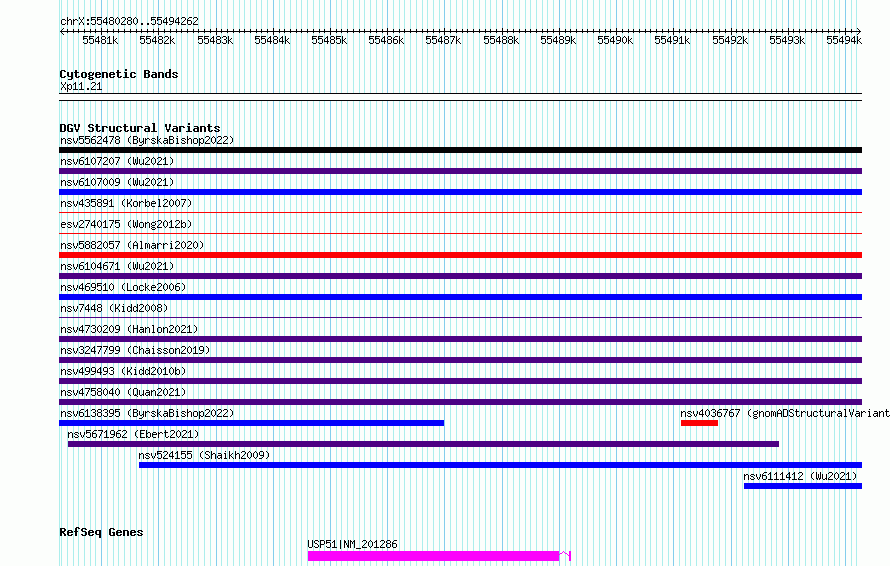Open nsv435891 (Korbel2007) variant label

126,203
